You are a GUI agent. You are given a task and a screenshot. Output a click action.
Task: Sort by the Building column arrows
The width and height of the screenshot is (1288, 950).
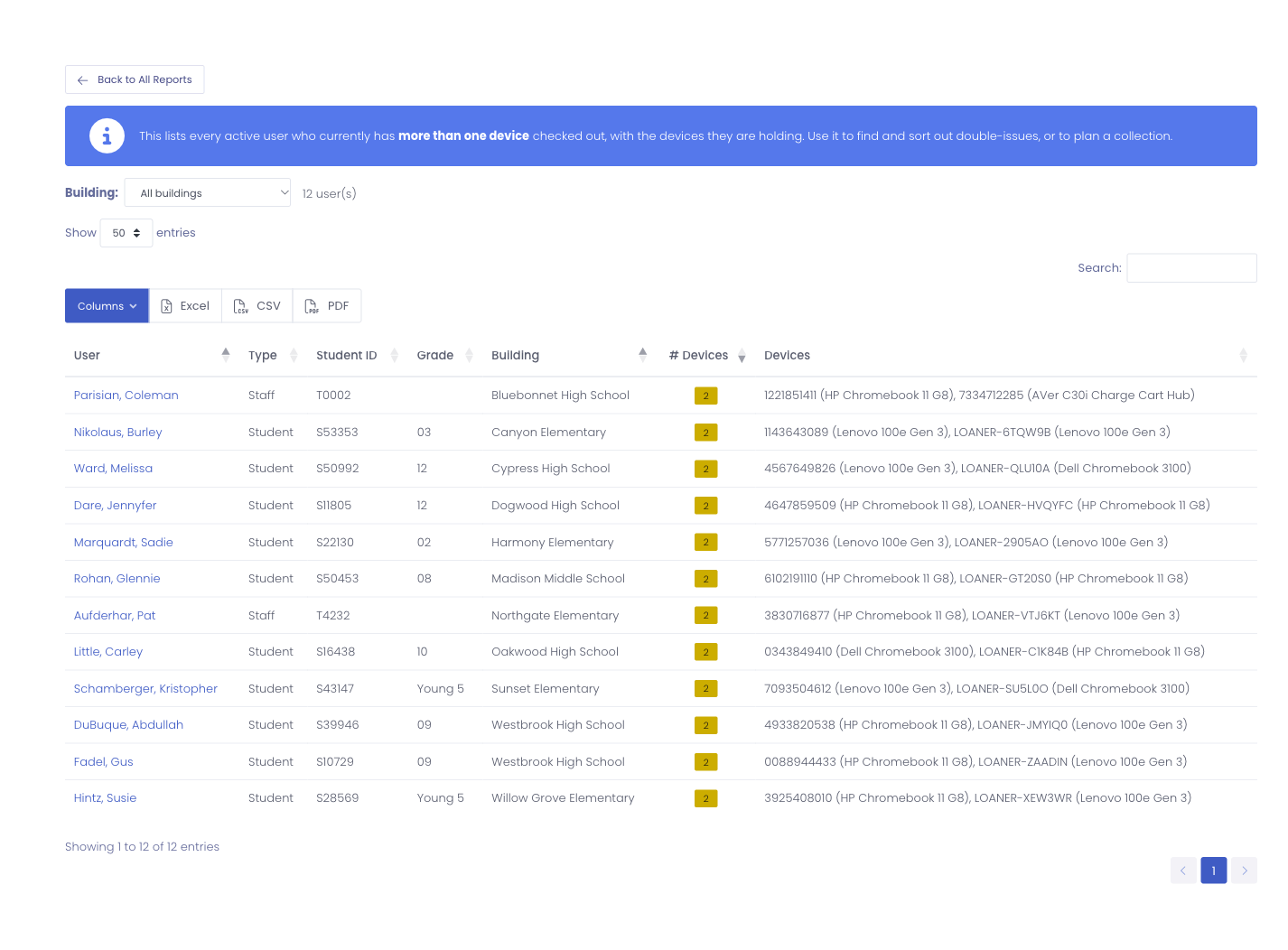click(643, 355)
